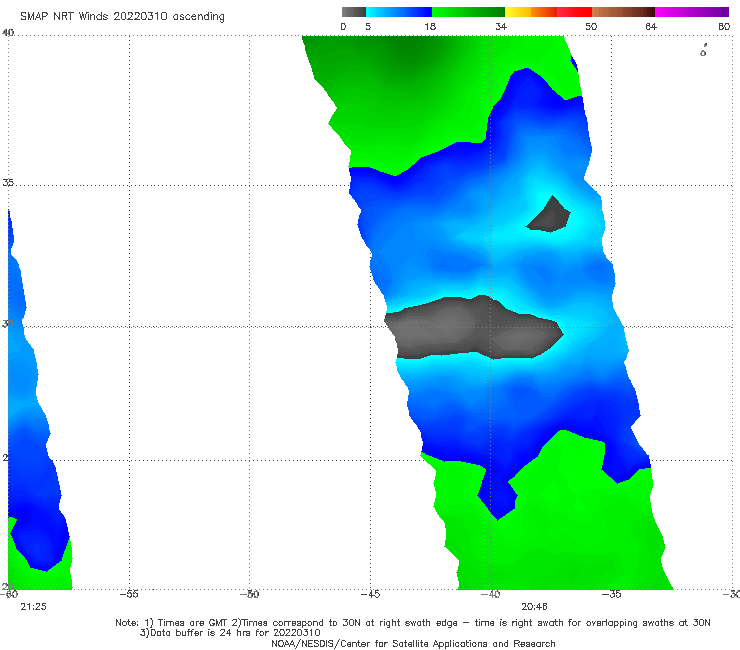Click the longitude label '-55'

[129, 594]
